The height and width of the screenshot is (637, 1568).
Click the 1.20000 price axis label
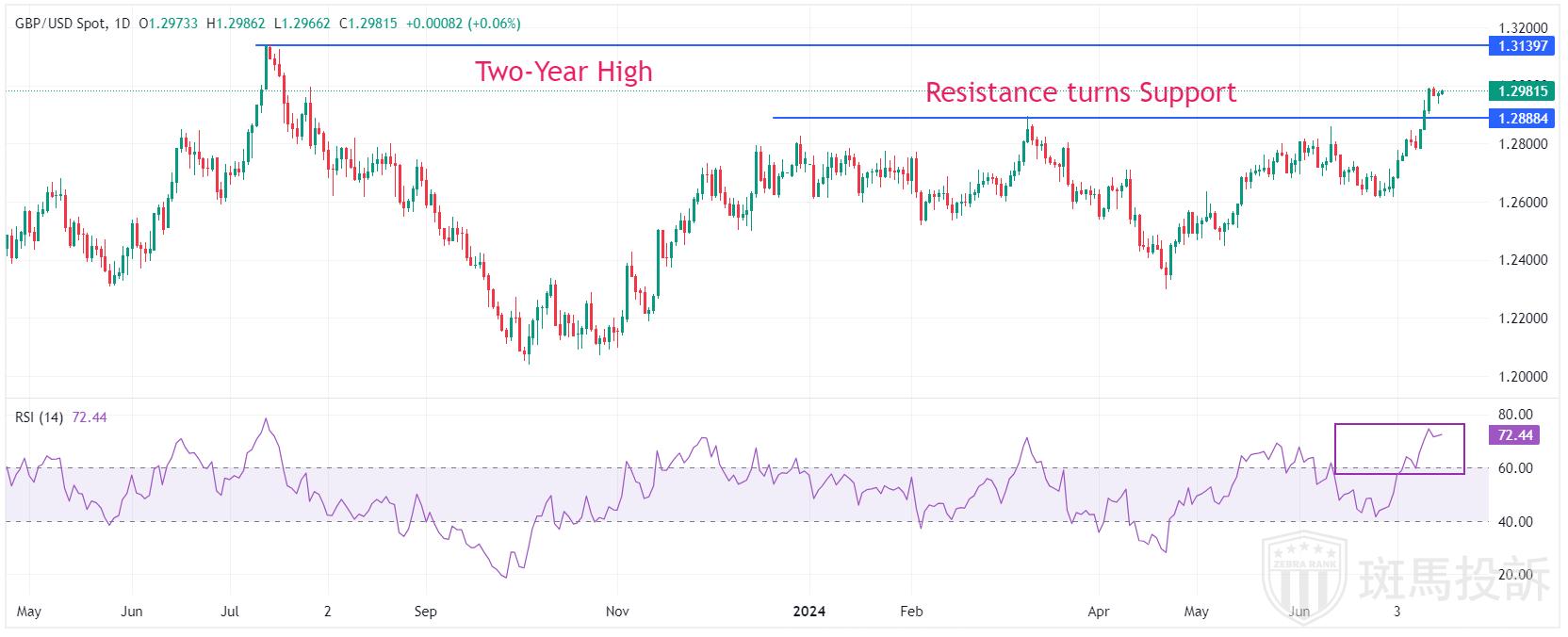[x=1523, y=377]
